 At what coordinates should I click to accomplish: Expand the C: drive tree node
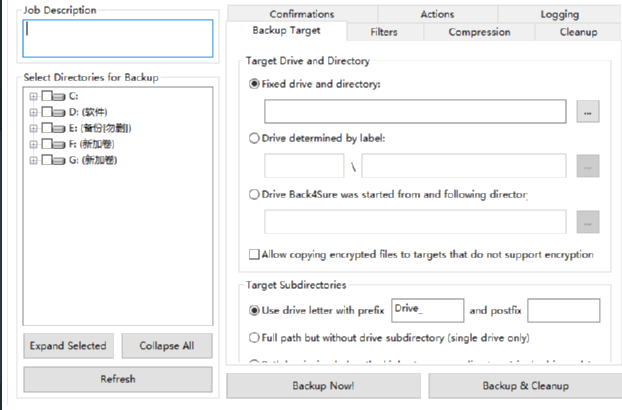tap(33, 96)
